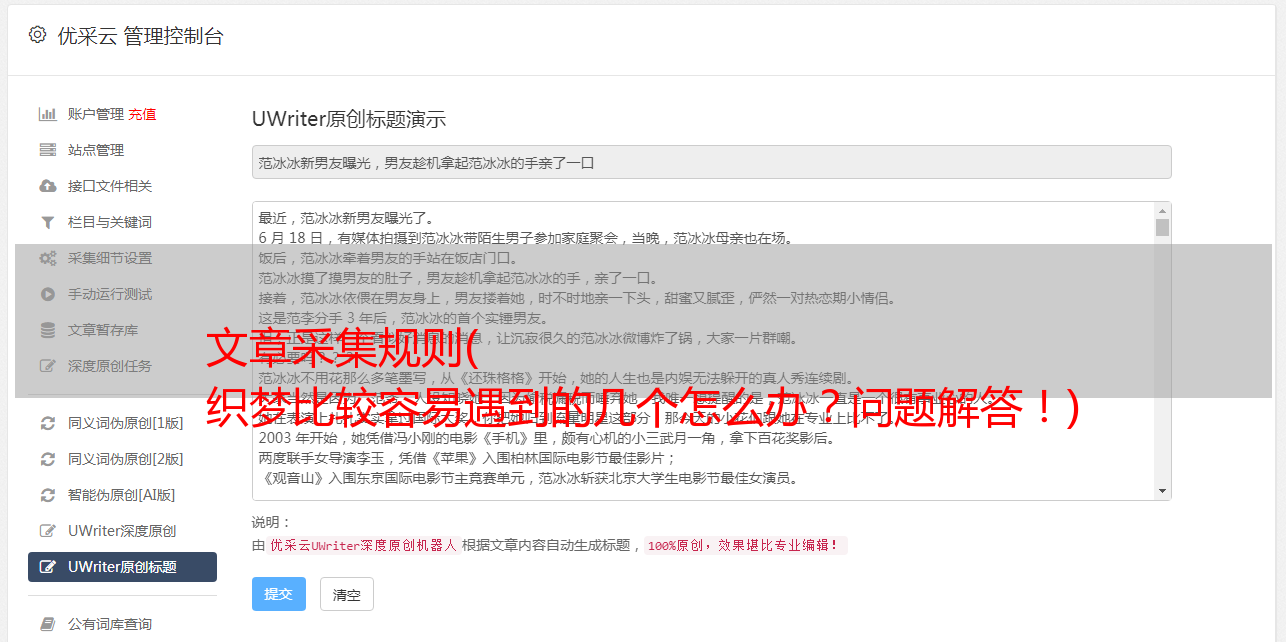
Task: Click the line beginning 6 月 18 日
Action: [x=525, y=238]
